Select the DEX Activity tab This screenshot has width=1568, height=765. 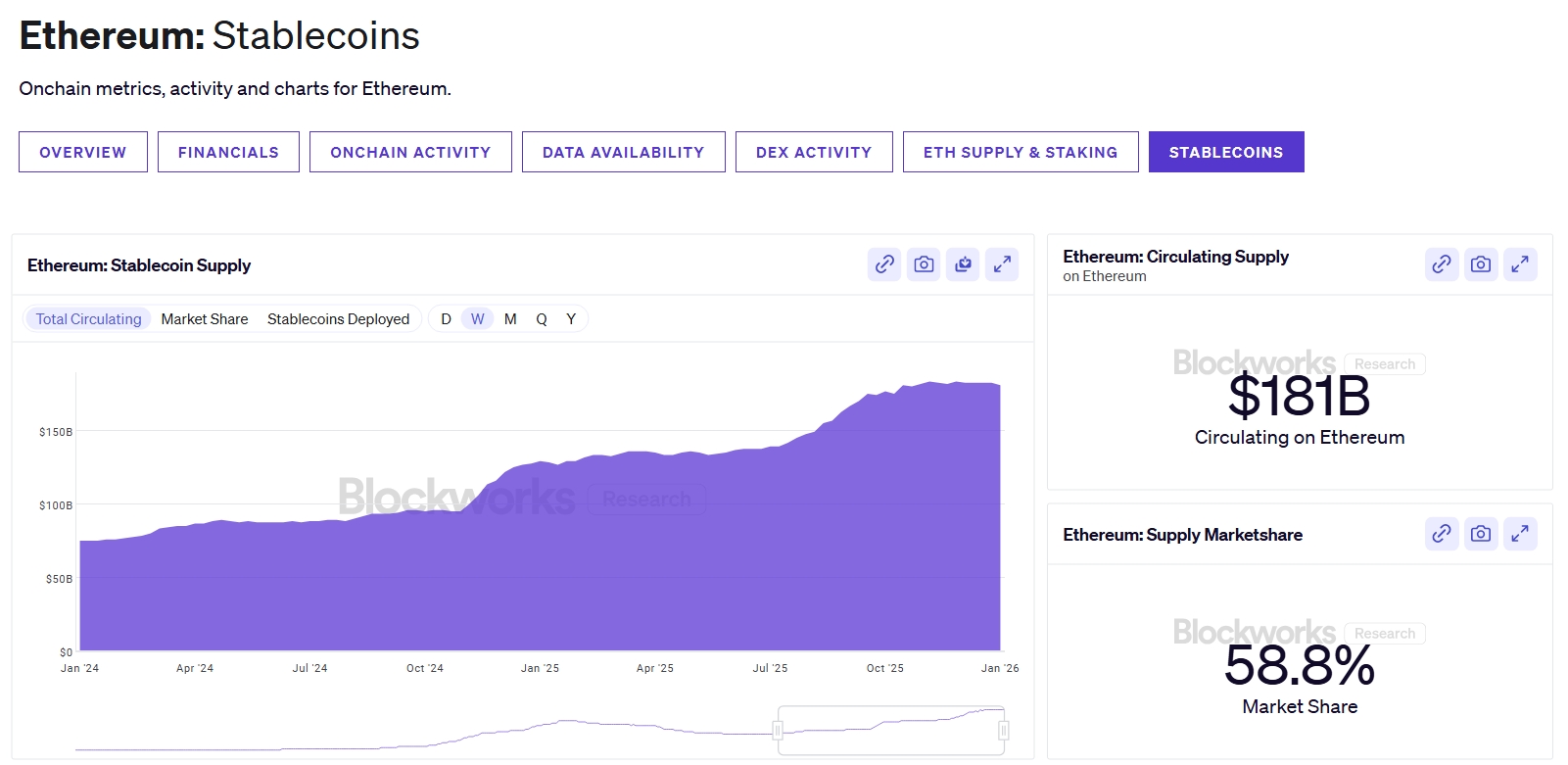click(x=814, y=152)
